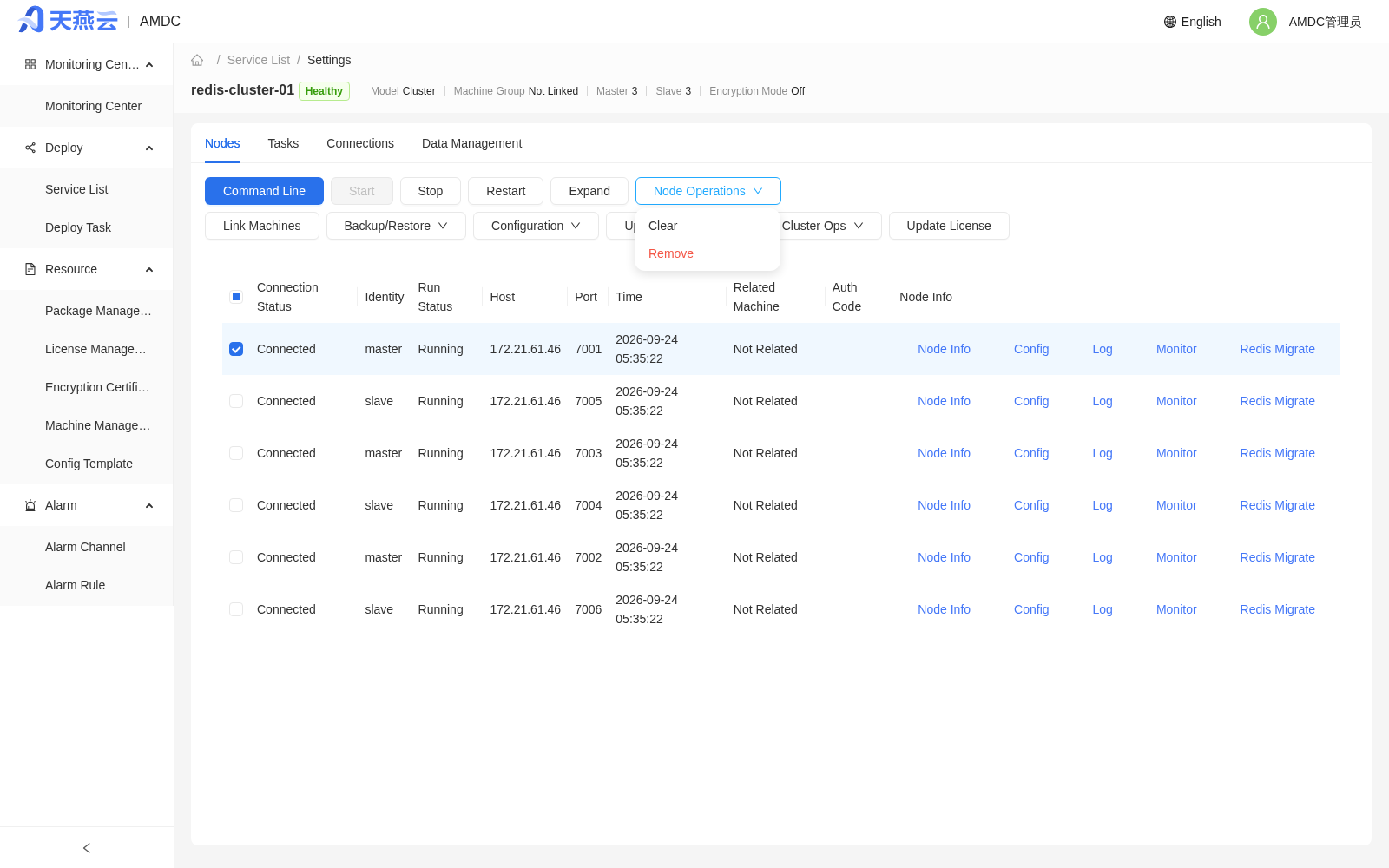This screenshot has height=868, width=1389.
Task: Collapse sidebar with left arrow icon
Action: click(86, 848)
